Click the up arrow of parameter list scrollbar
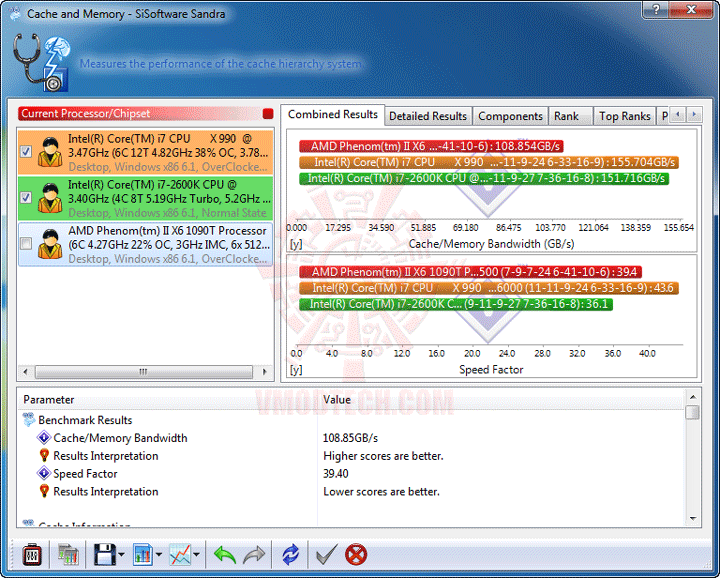The width and height of the screenshot is (720, 578). (692, 397)
